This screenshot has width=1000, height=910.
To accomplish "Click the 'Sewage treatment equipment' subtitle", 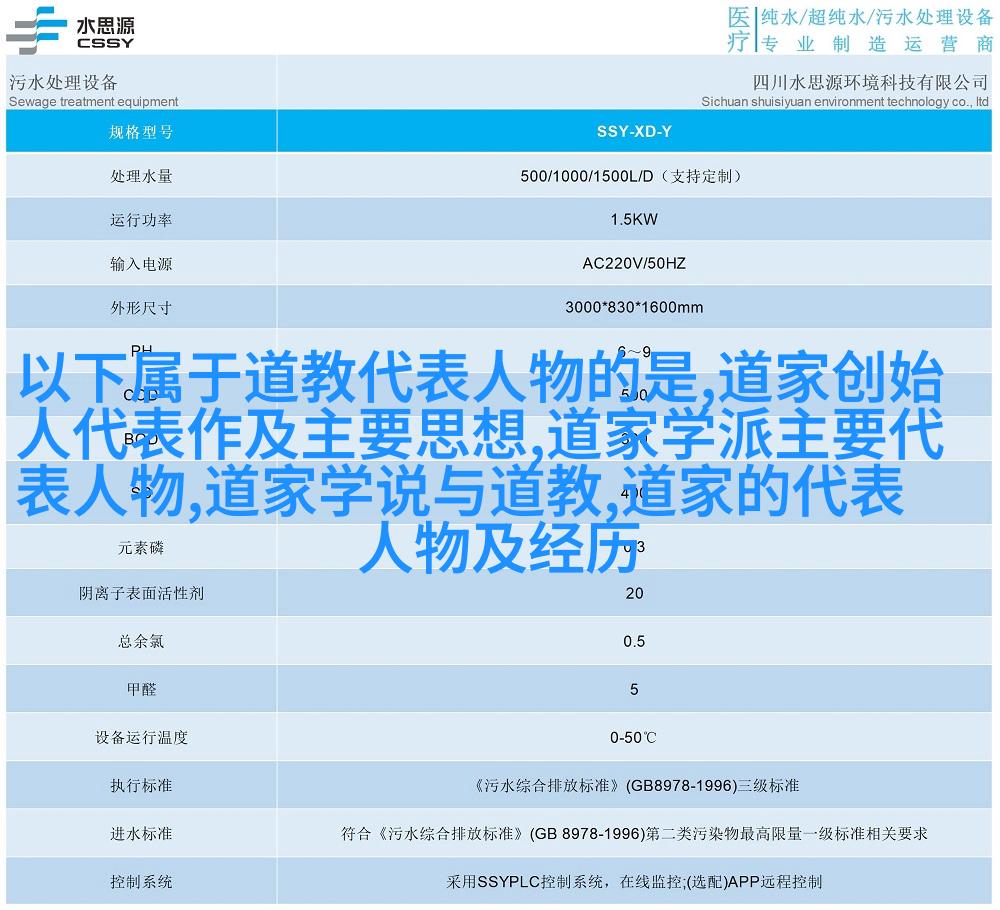I will [94, 101].
